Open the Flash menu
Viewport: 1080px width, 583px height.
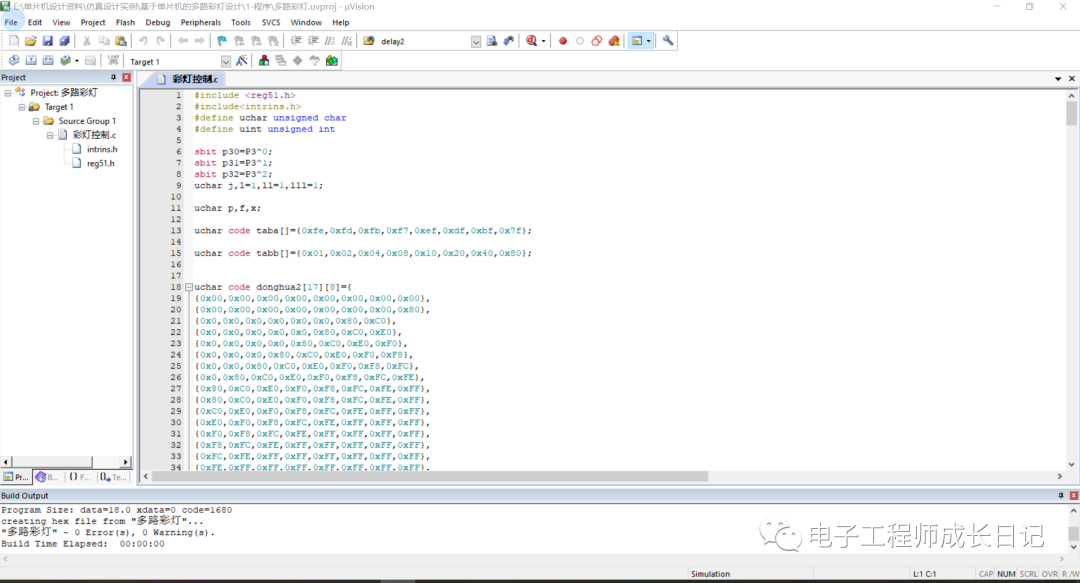[x=125, y=23]
